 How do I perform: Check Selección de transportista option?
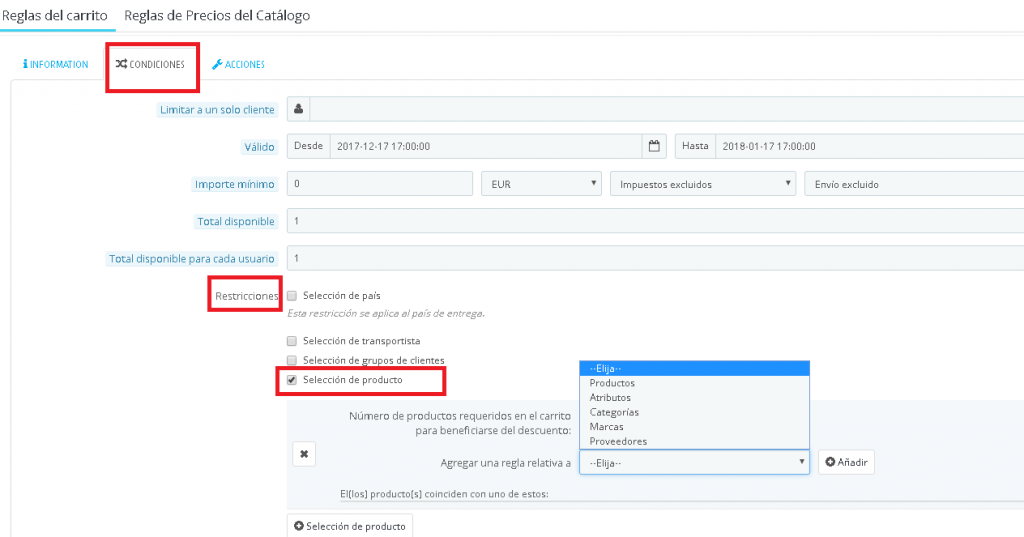click(292, 341)
